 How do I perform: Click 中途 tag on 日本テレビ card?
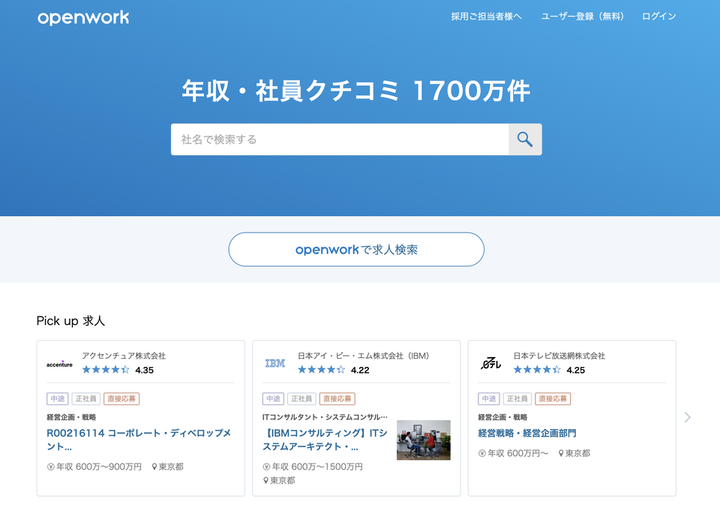pyautogui.click(x=489, y=399)
